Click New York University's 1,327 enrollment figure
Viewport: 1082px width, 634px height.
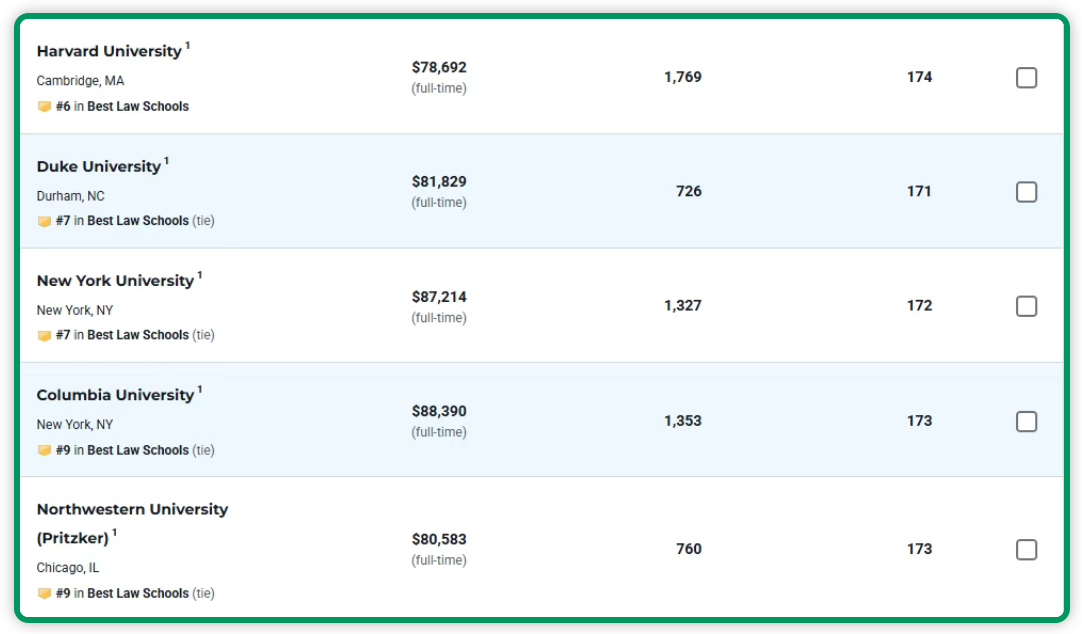point(683,306)
